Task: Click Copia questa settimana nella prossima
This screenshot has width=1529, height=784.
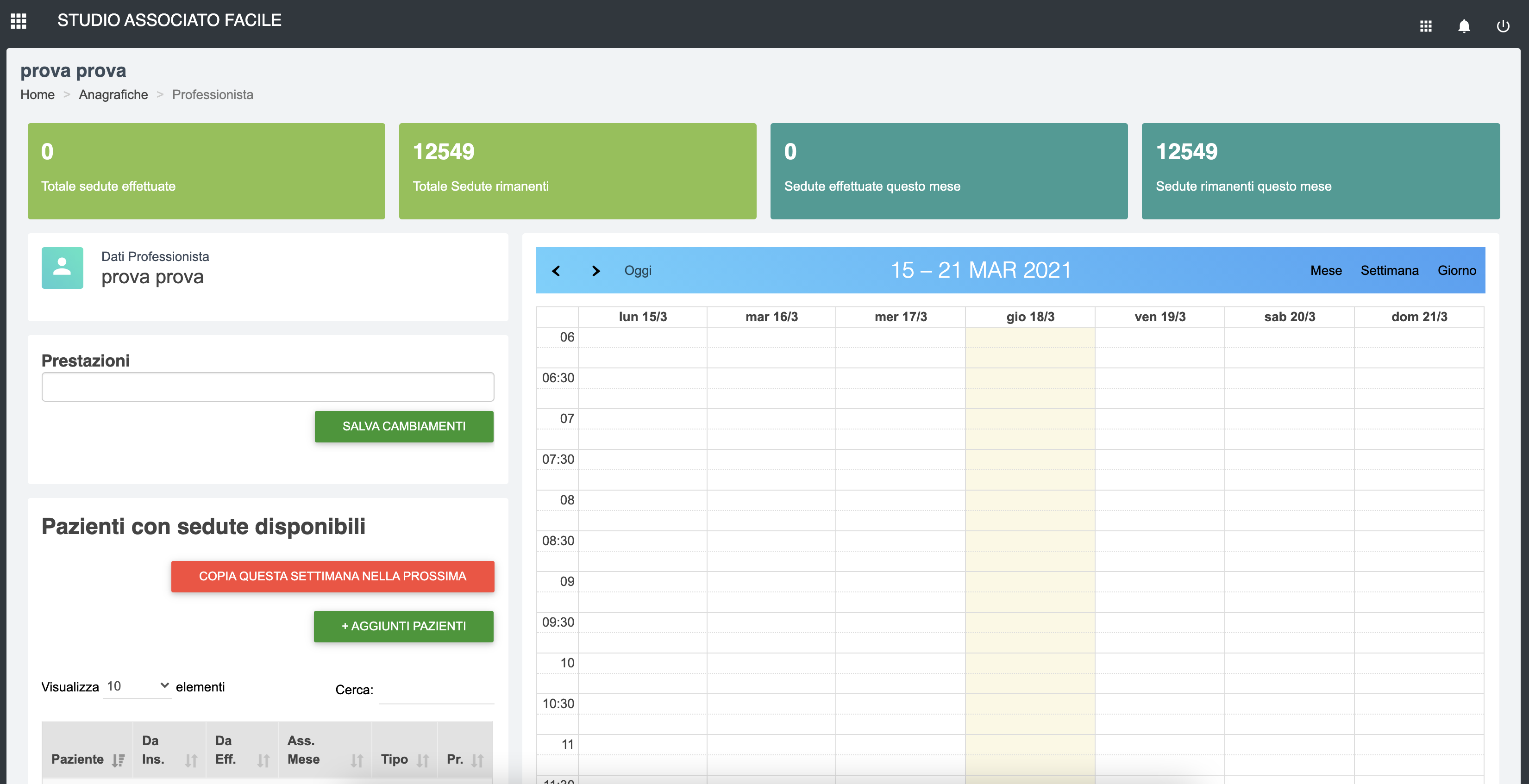Action: (x=332, y=577)
